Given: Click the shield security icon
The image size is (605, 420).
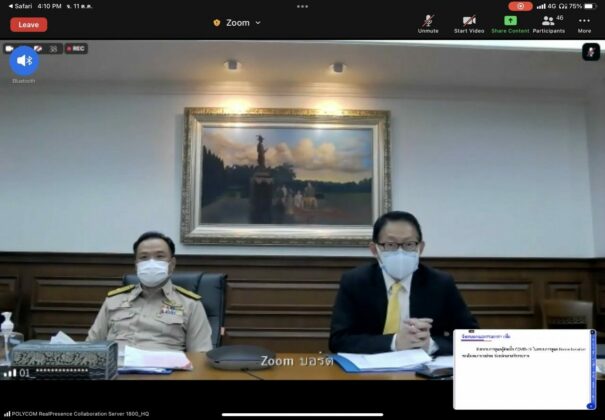Looking at the screenshot, I should (x=217, y=23).
